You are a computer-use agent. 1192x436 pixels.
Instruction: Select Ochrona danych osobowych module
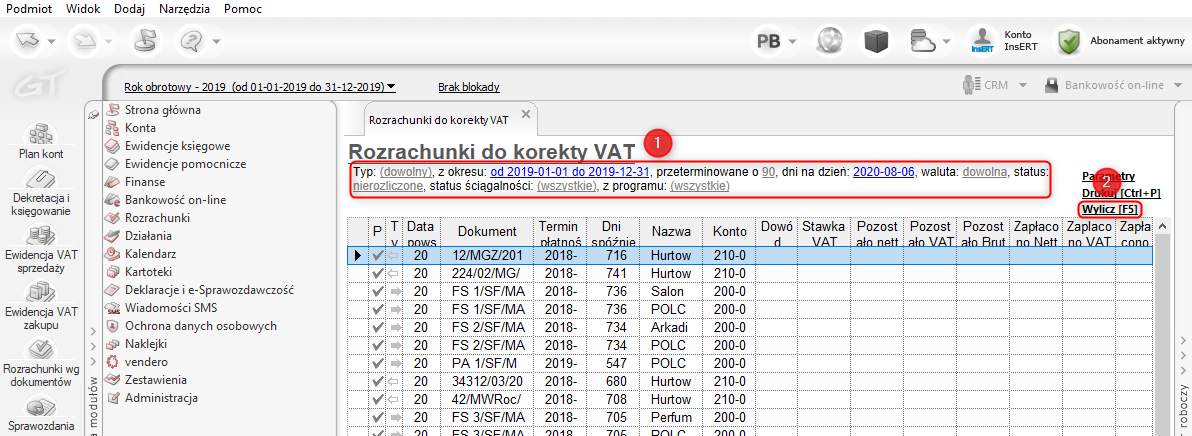pyautogui.click(x=201, y=326)
